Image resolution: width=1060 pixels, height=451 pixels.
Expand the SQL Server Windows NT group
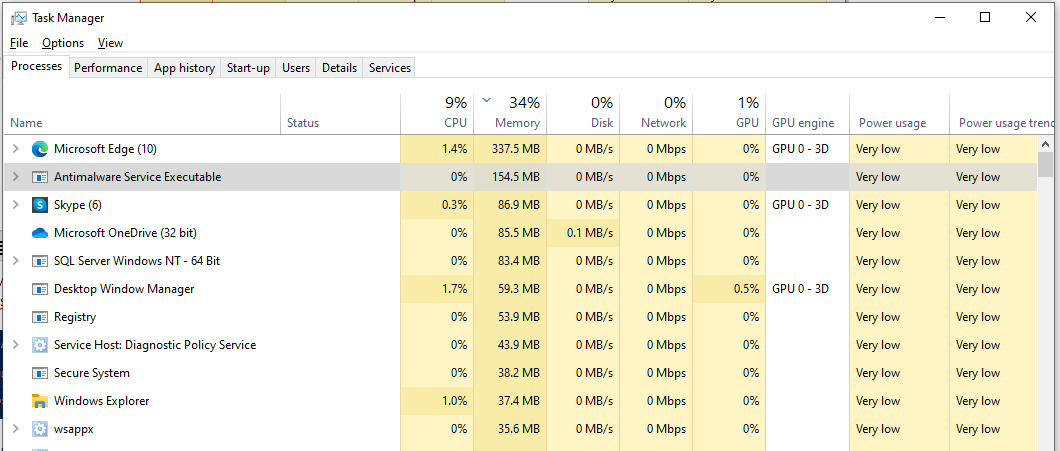(x=14, y=261)
